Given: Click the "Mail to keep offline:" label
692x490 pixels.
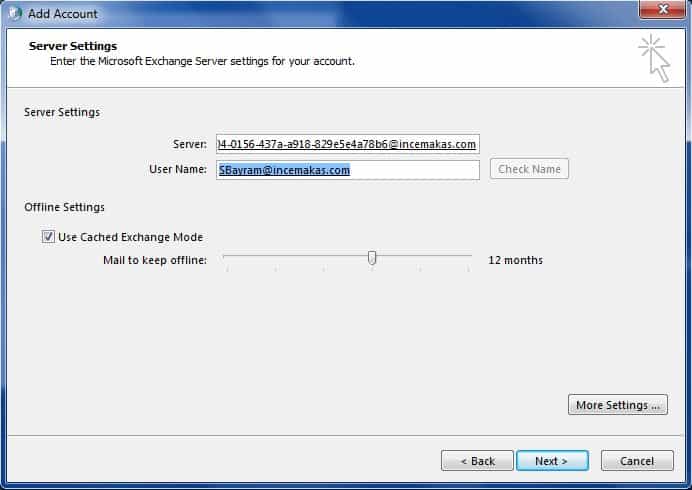Looking at the screenshot, I should tap(155, 260).
